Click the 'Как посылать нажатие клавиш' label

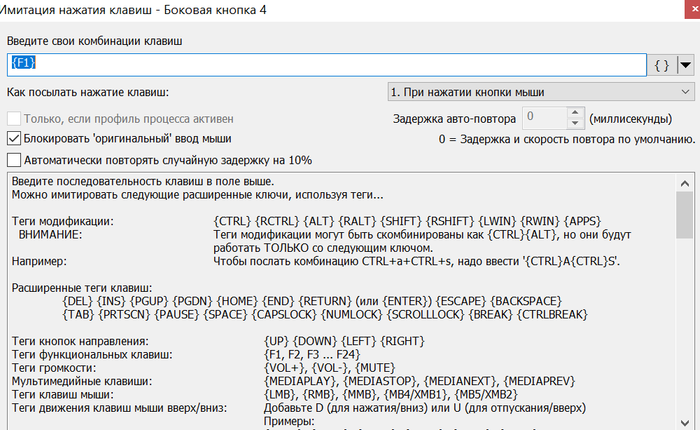(x=88, y=92)
